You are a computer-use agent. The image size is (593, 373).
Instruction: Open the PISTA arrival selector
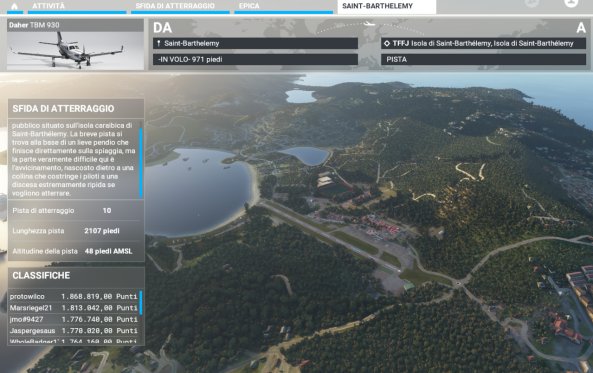pos(483,59)
